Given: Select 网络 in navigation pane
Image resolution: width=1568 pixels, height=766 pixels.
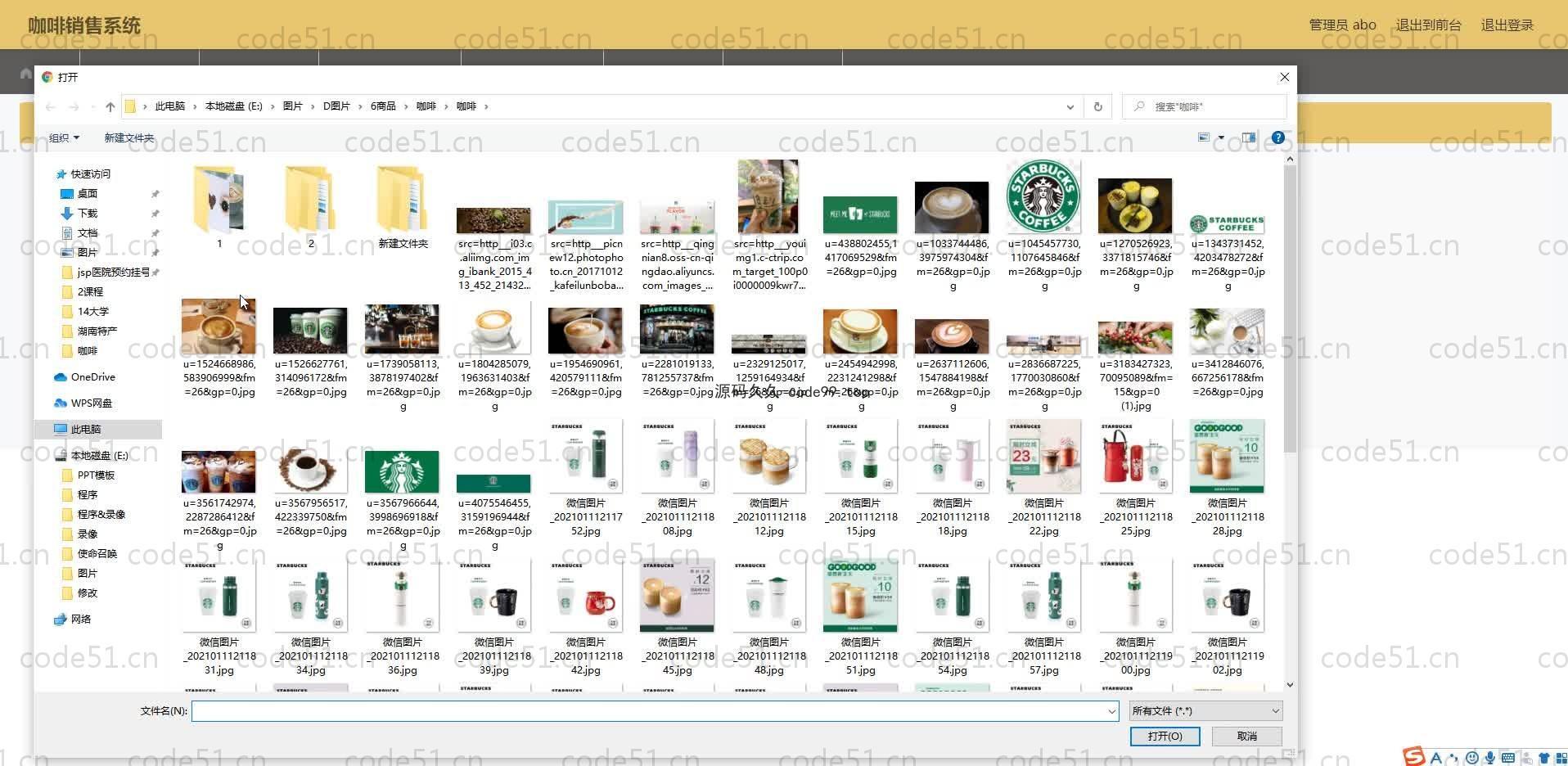Looking at the screenshot, I should [80, 620].
